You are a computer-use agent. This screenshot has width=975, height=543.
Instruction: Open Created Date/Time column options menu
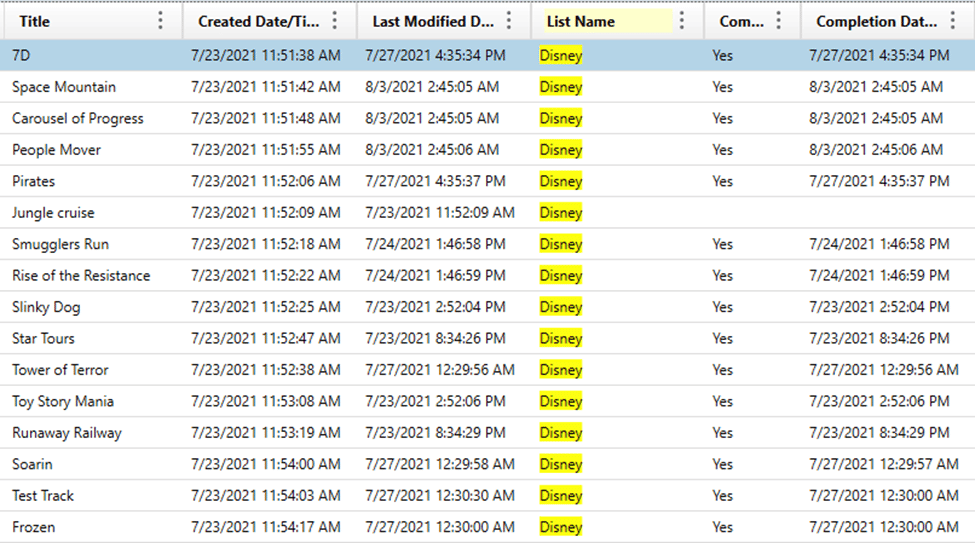click(335, 21)
